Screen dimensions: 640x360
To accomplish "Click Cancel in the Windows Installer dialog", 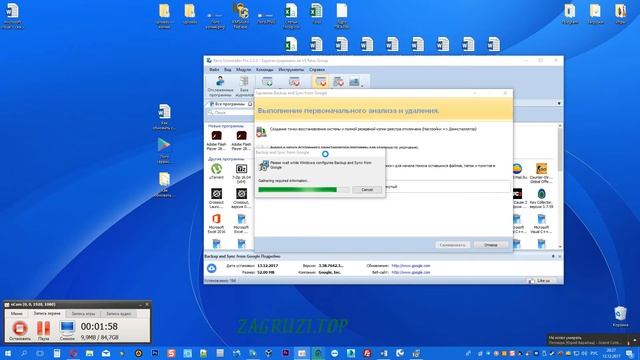I will click(367, 190).
